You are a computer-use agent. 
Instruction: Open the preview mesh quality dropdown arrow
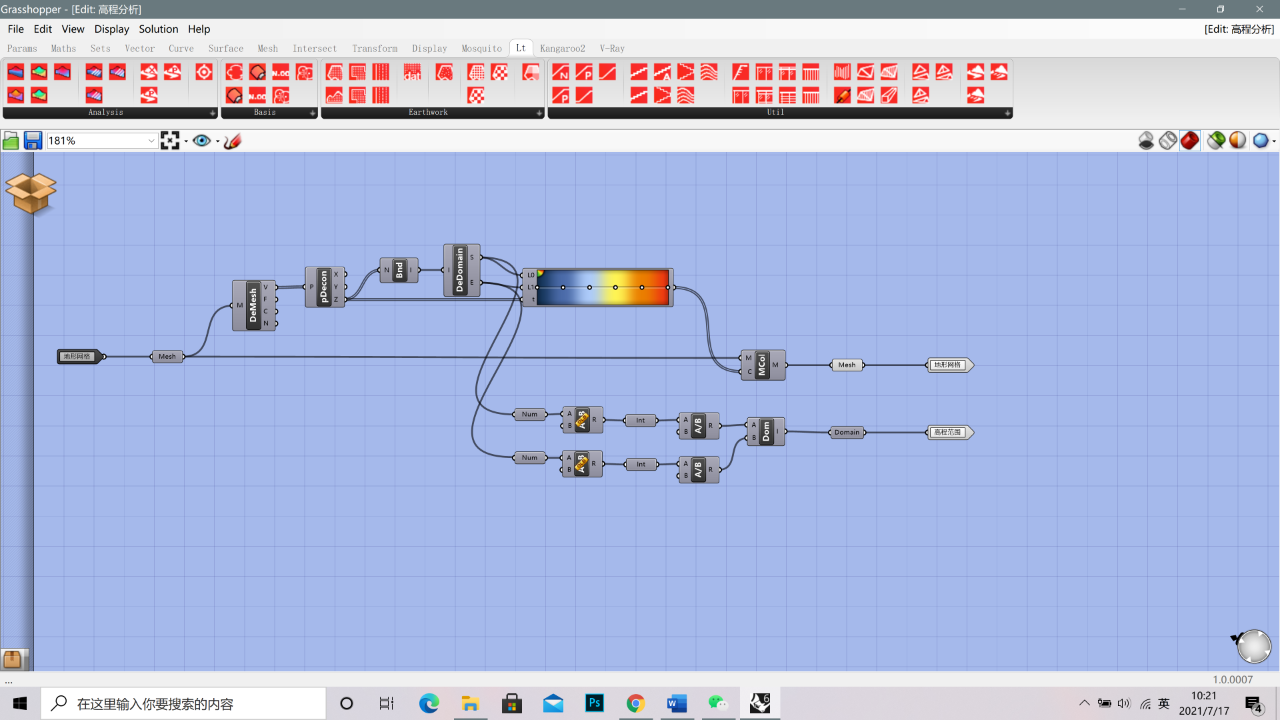coord(1274,141)
